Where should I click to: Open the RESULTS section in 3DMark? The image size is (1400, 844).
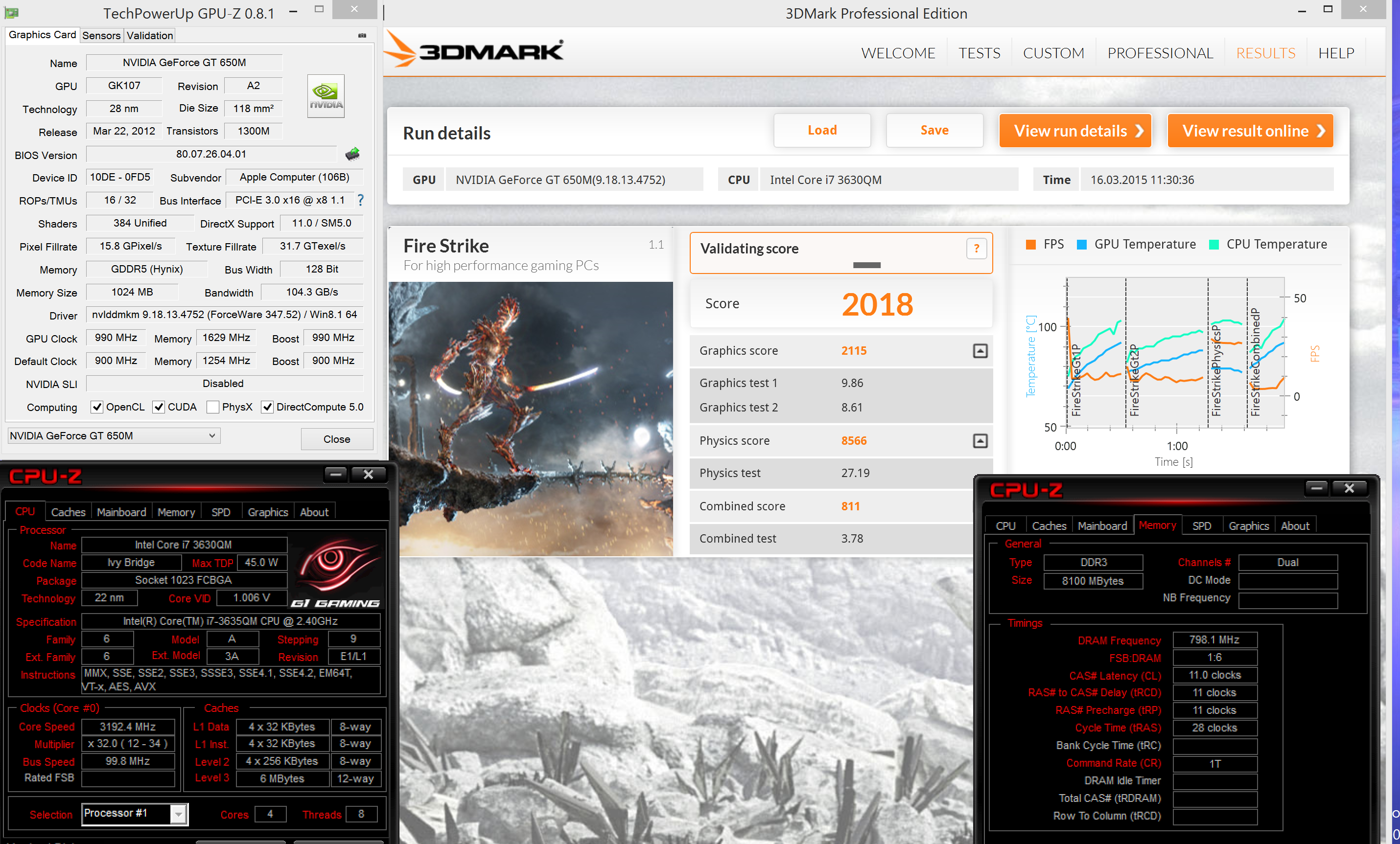1266,53
